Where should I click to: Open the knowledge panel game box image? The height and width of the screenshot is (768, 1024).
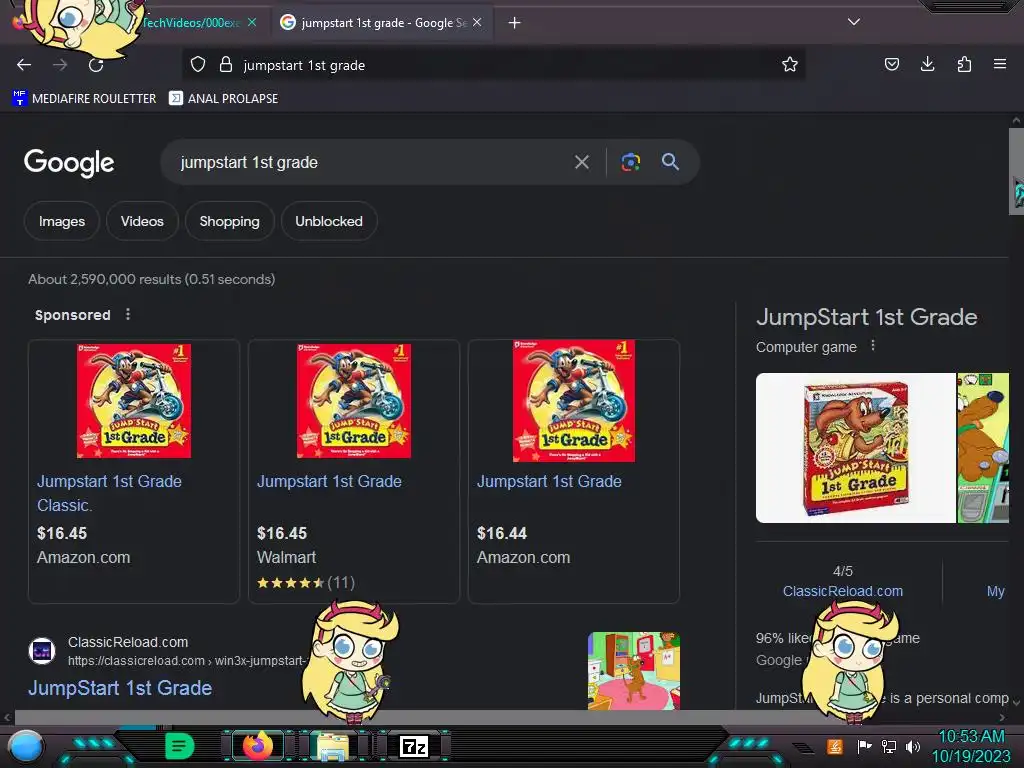click(856, 448)
